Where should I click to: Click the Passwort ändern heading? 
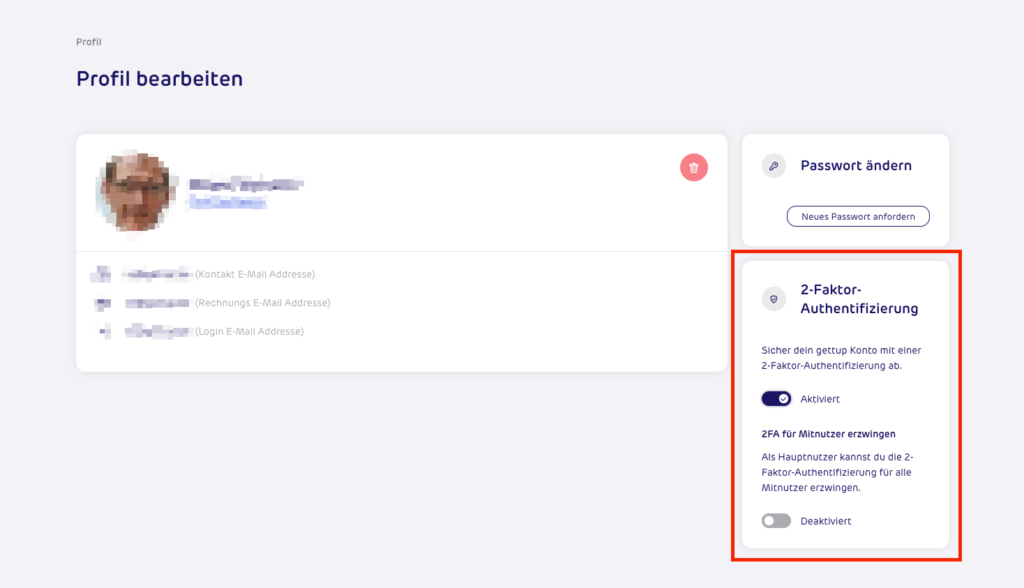[856, 166]
